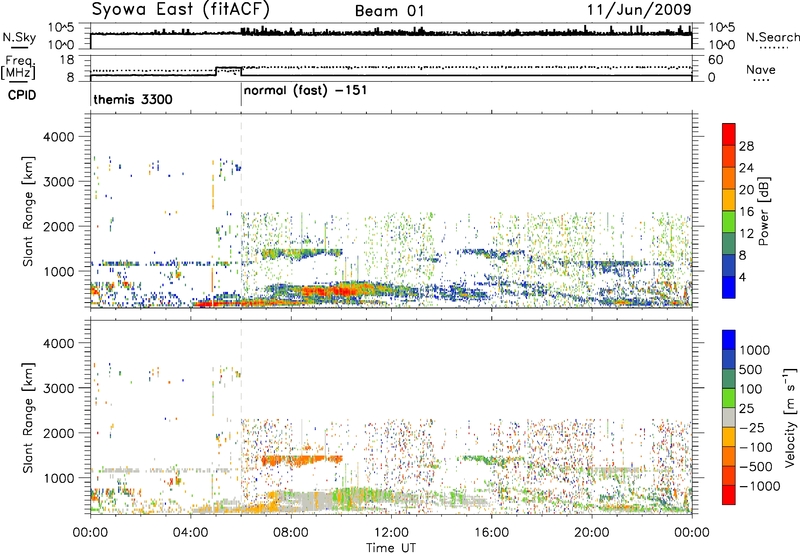Viewport: 800px width, 554px height.
Task: Click the blue bottom segment of Power colorbar
Action: (729, 287)
